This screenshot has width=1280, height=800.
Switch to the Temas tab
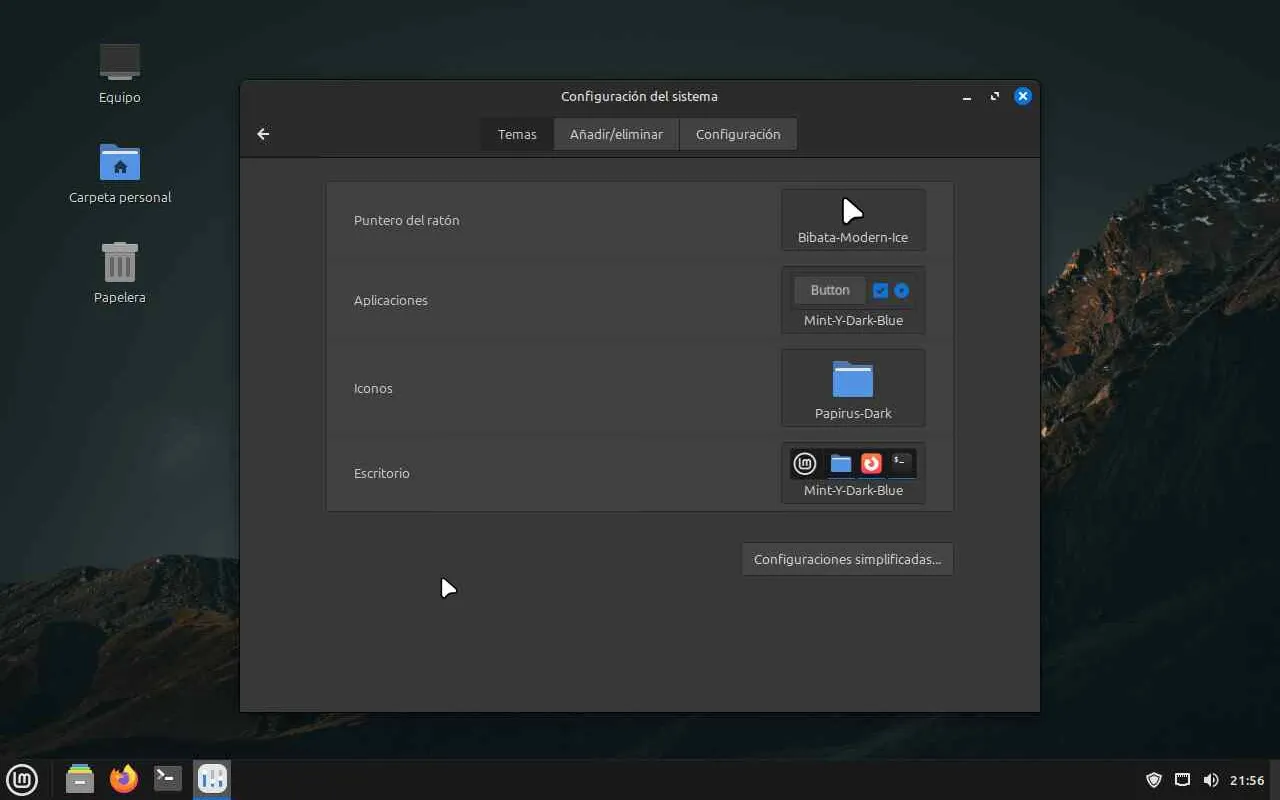(517, 134)
